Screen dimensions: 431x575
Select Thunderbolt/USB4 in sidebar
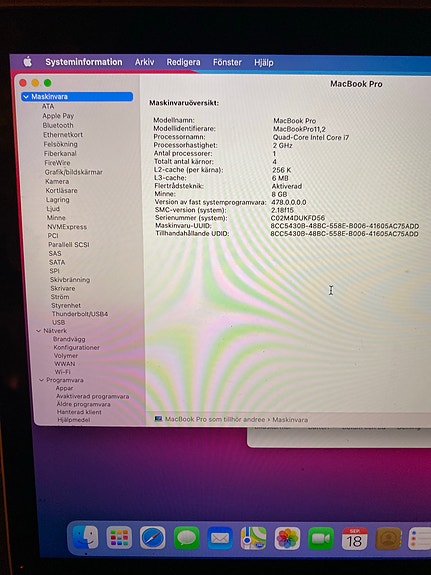click(80, 314)
